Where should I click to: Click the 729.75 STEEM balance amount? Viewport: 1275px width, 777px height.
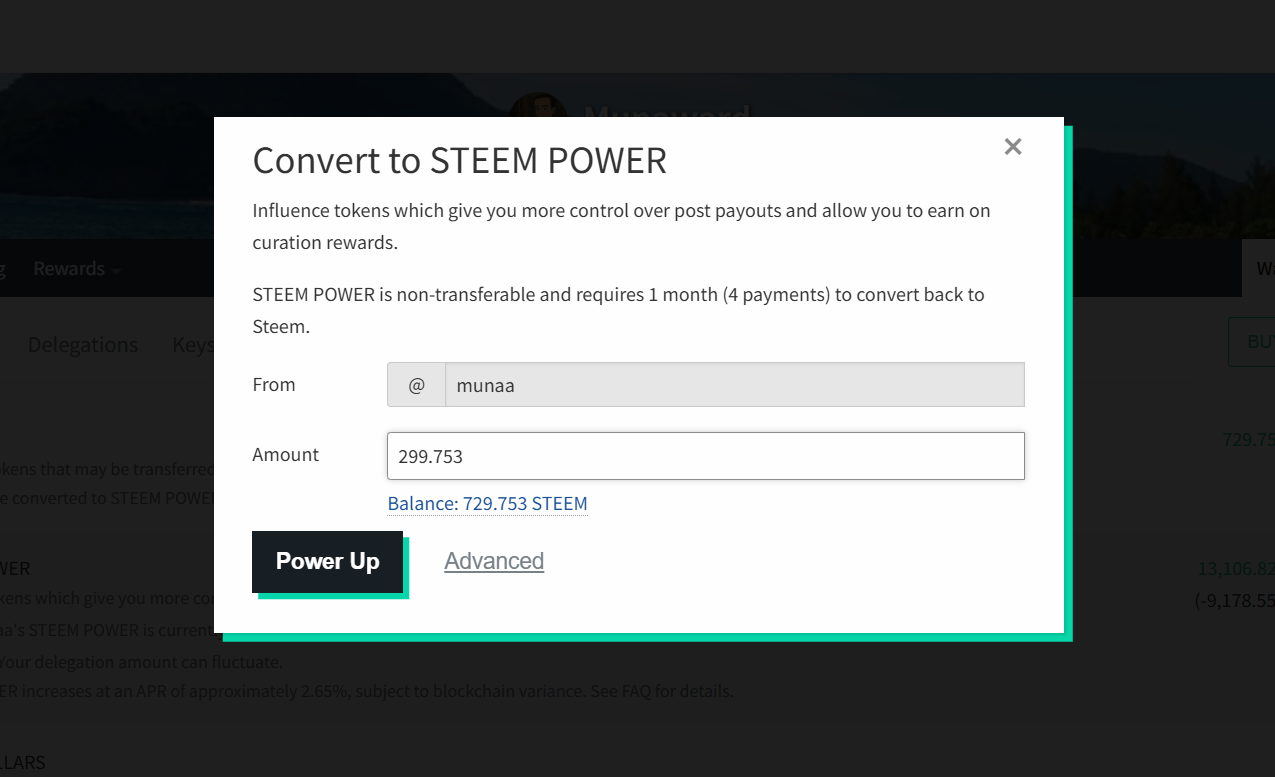click(x=1248, y=440)
